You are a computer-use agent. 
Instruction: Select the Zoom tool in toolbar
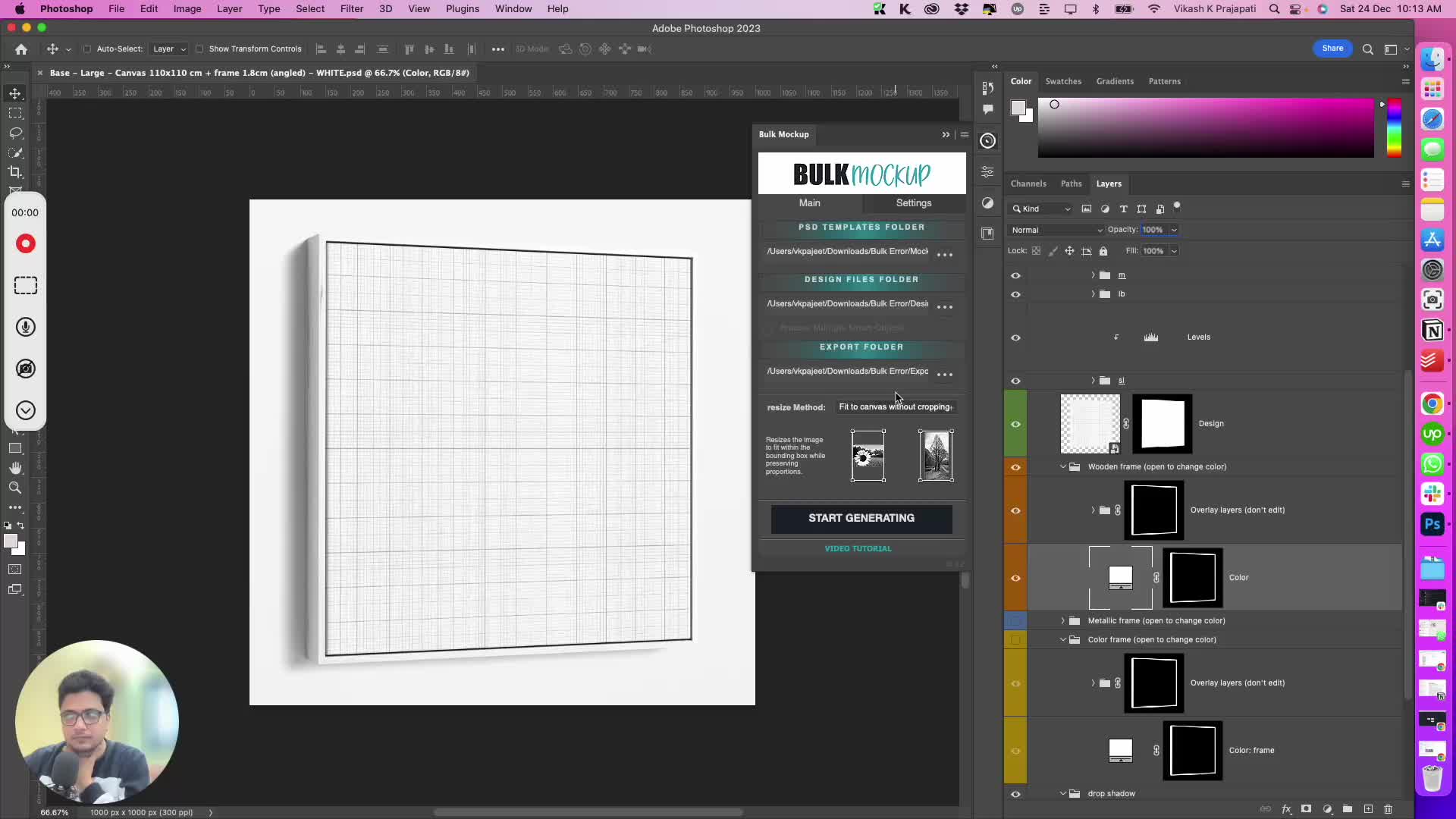[x=15, y=488]
